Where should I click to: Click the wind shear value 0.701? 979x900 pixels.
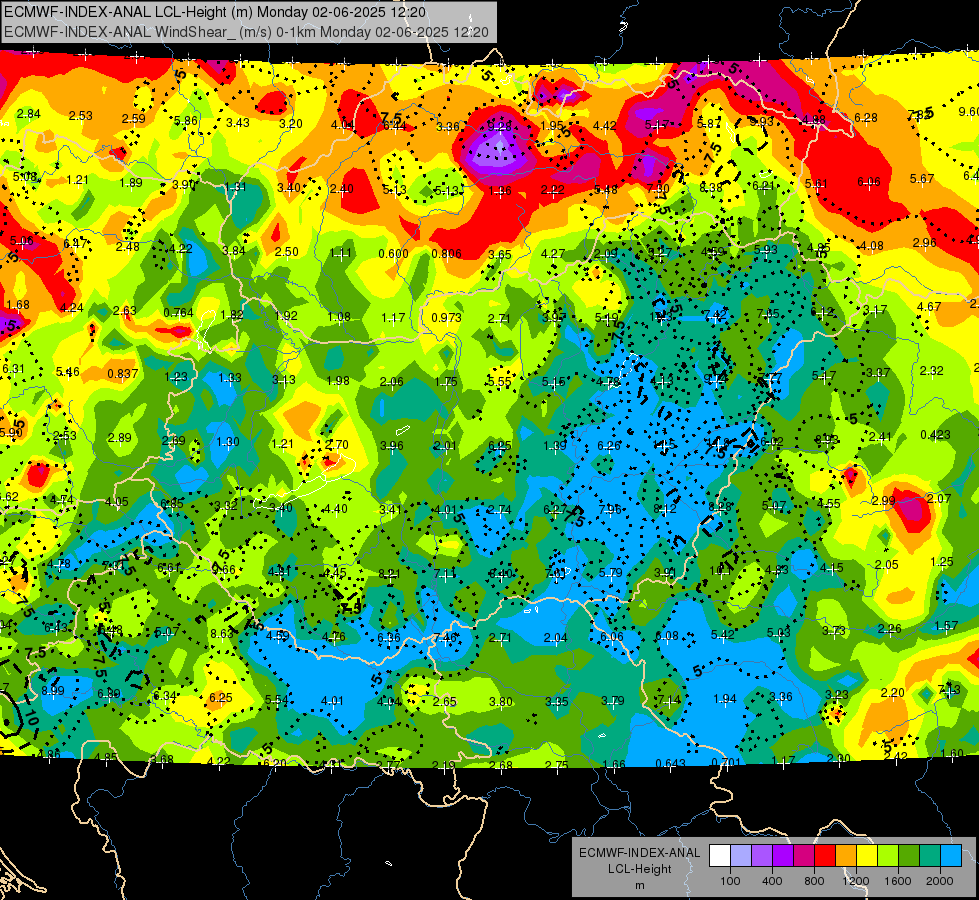tap(726, 762)
